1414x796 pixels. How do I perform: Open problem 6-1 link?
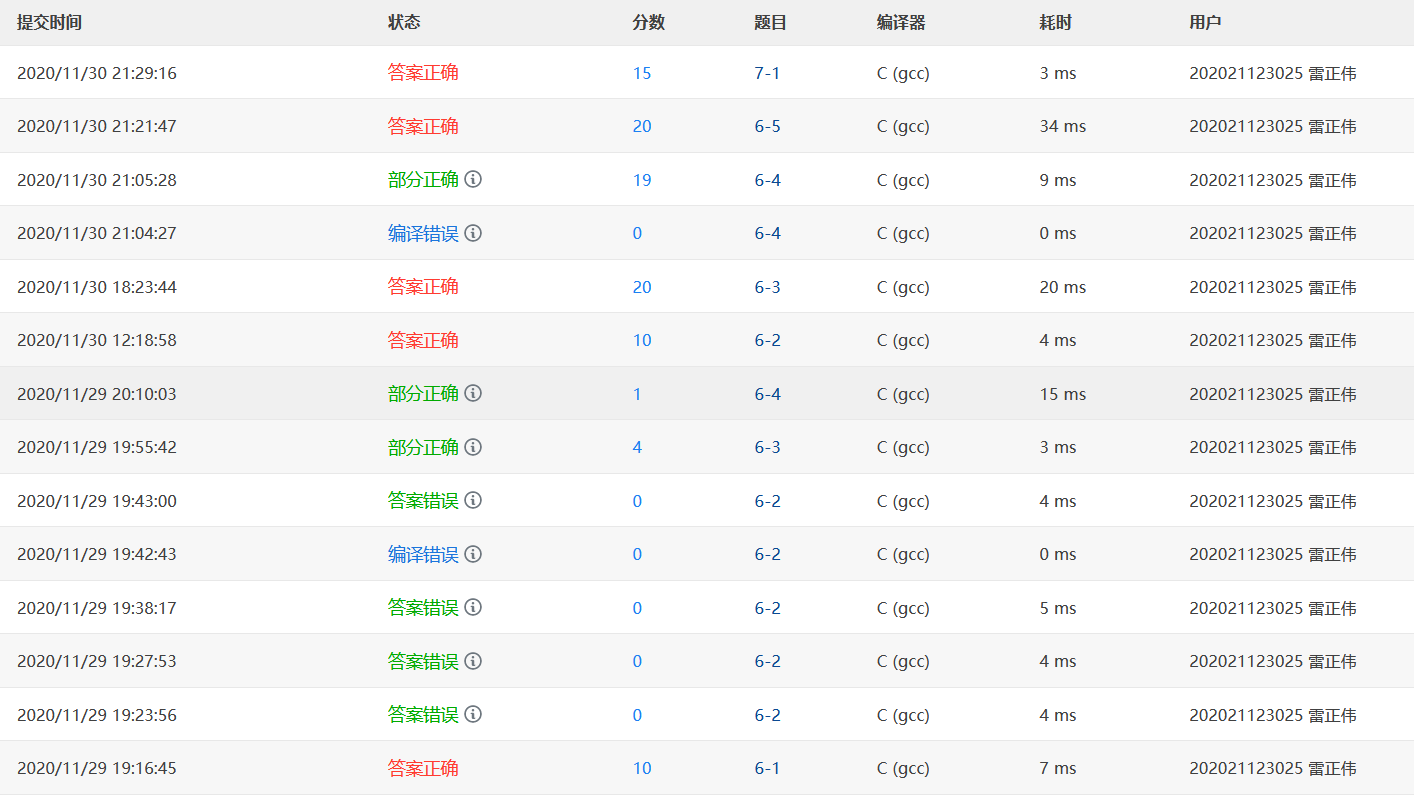click(x=767, y=768)
